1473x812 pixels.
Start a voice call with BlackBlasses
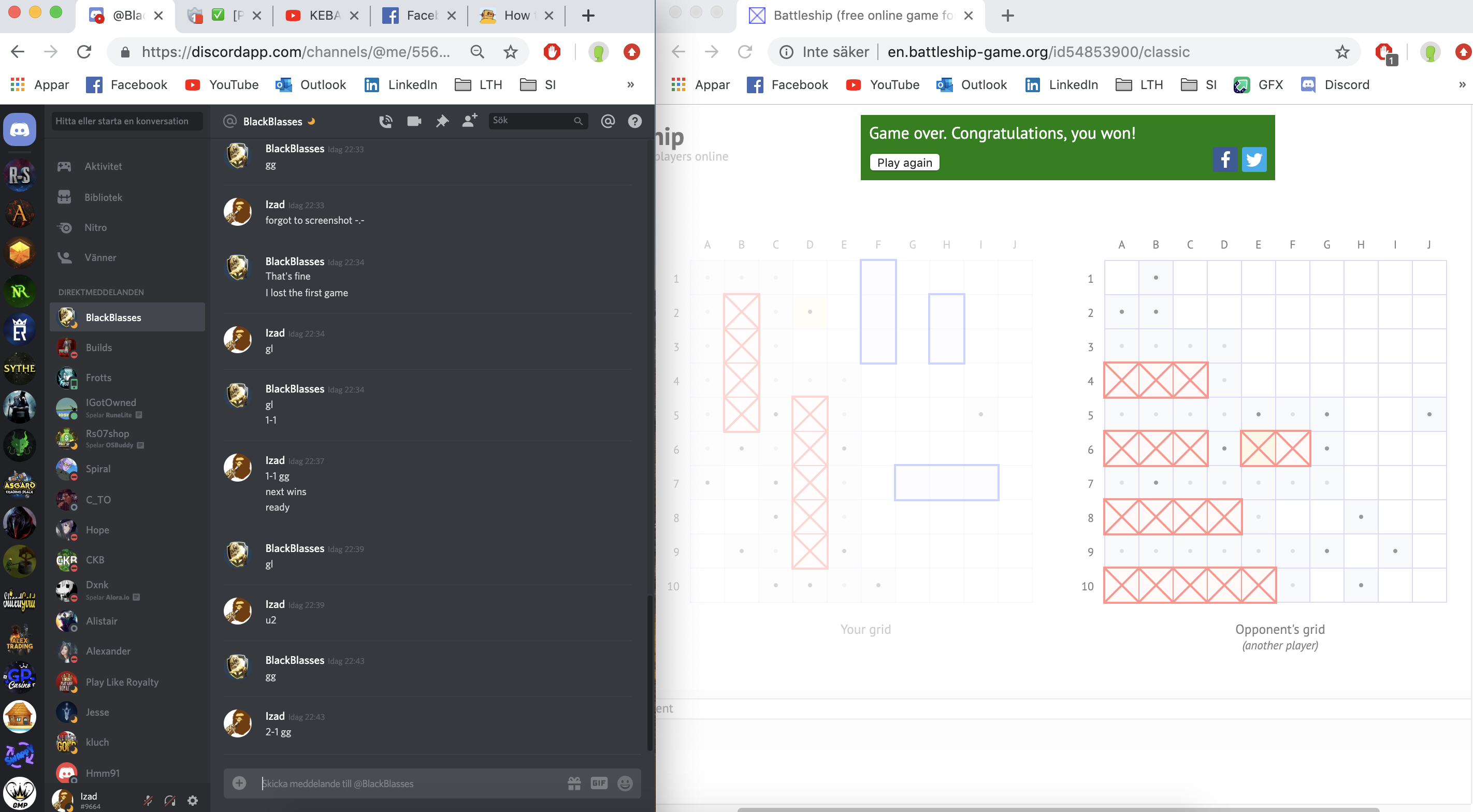point(385,121)
